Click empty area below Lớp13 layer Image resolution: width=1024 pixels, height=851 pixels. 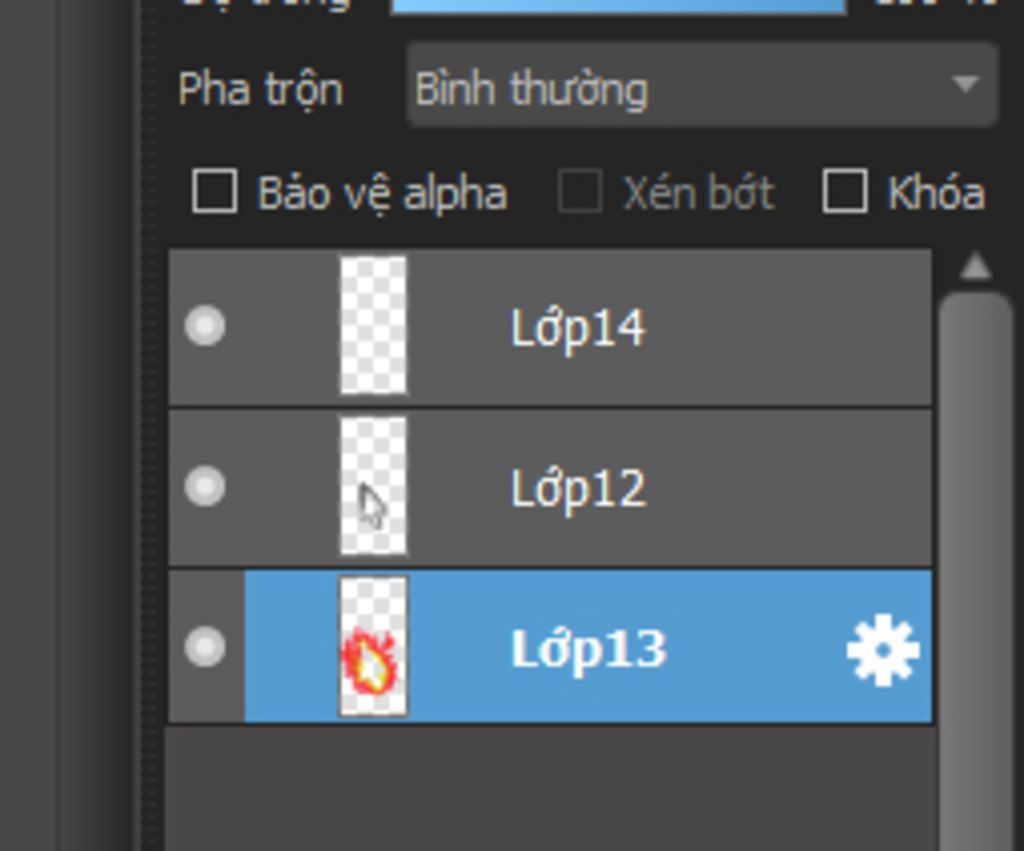tap(550, 788)
